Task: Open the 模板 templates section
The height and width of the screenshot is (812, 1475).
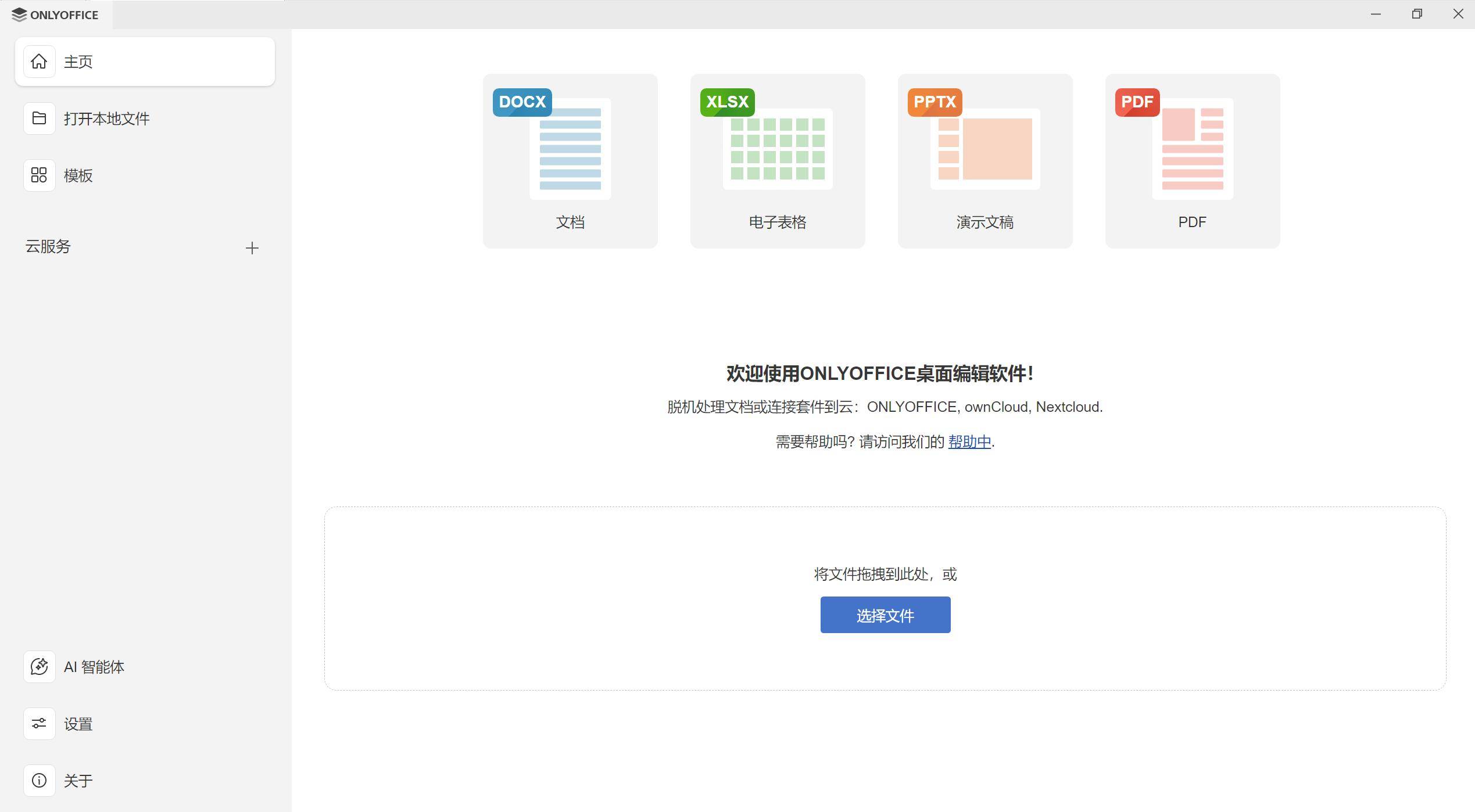Action: pos(145,175)
